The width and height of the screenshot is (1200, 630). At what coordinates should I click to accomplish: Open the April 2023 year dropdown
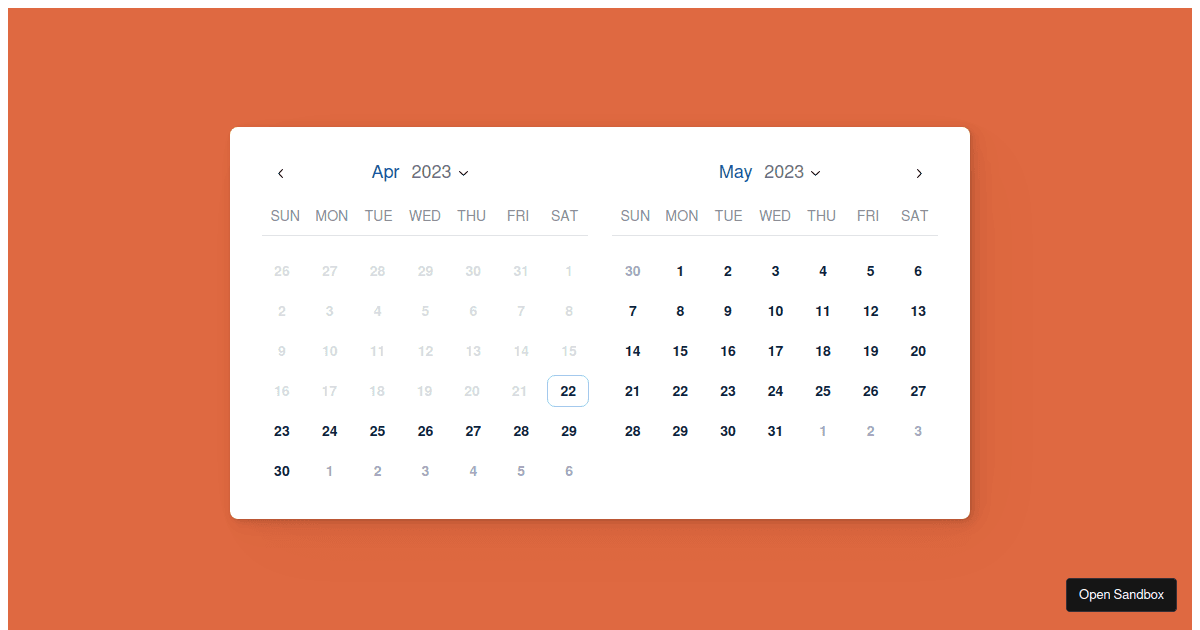point(440,172)
